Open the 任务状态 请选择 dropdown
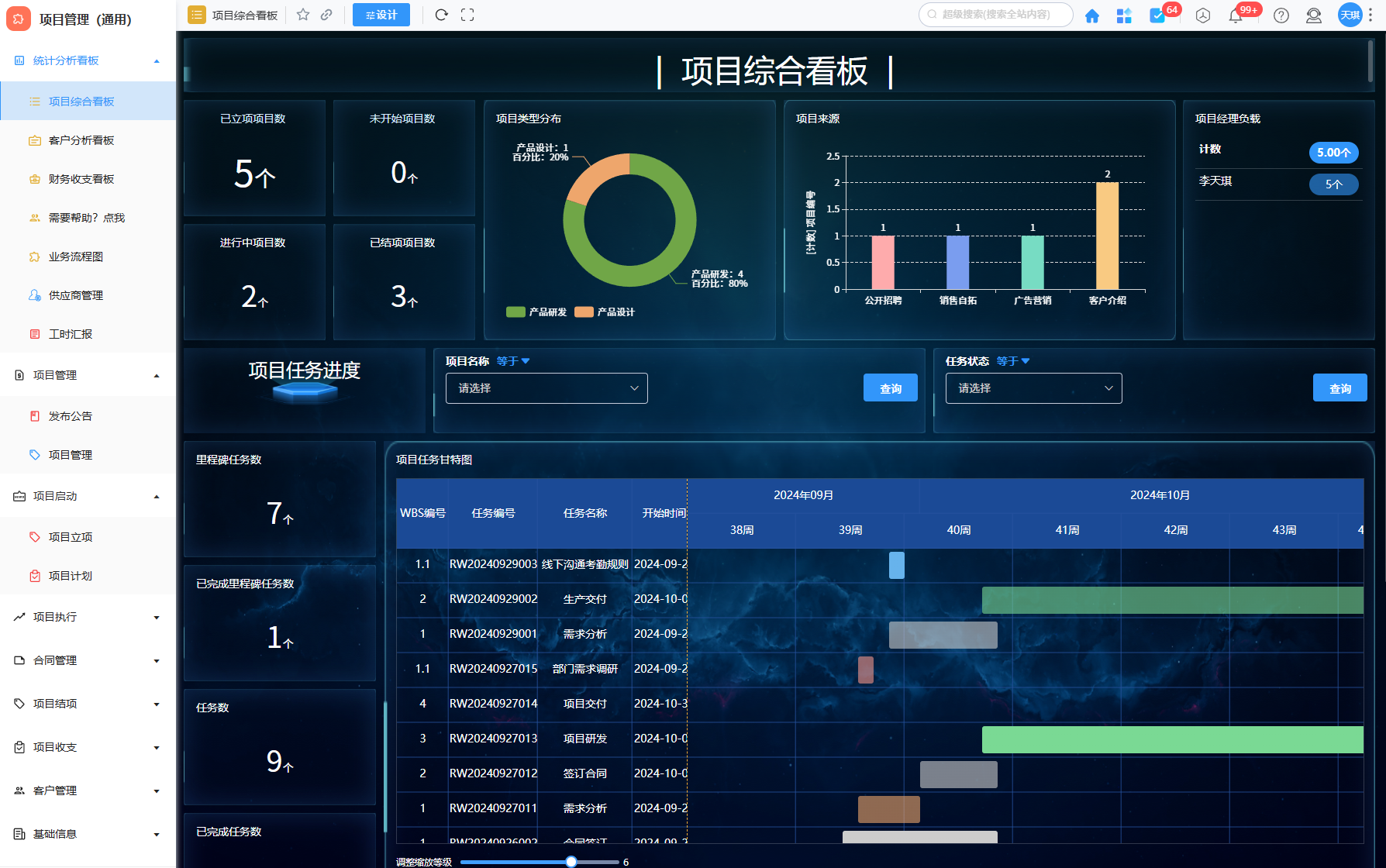The height and width of the screenshot is (868, 1386). [x=1033, y=388]
